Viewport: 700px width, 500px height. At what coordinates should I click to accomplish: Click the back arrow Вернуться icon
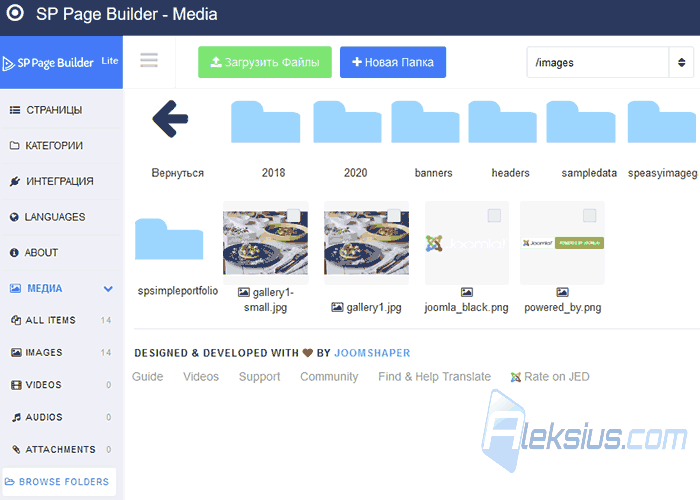coord(171,119)
